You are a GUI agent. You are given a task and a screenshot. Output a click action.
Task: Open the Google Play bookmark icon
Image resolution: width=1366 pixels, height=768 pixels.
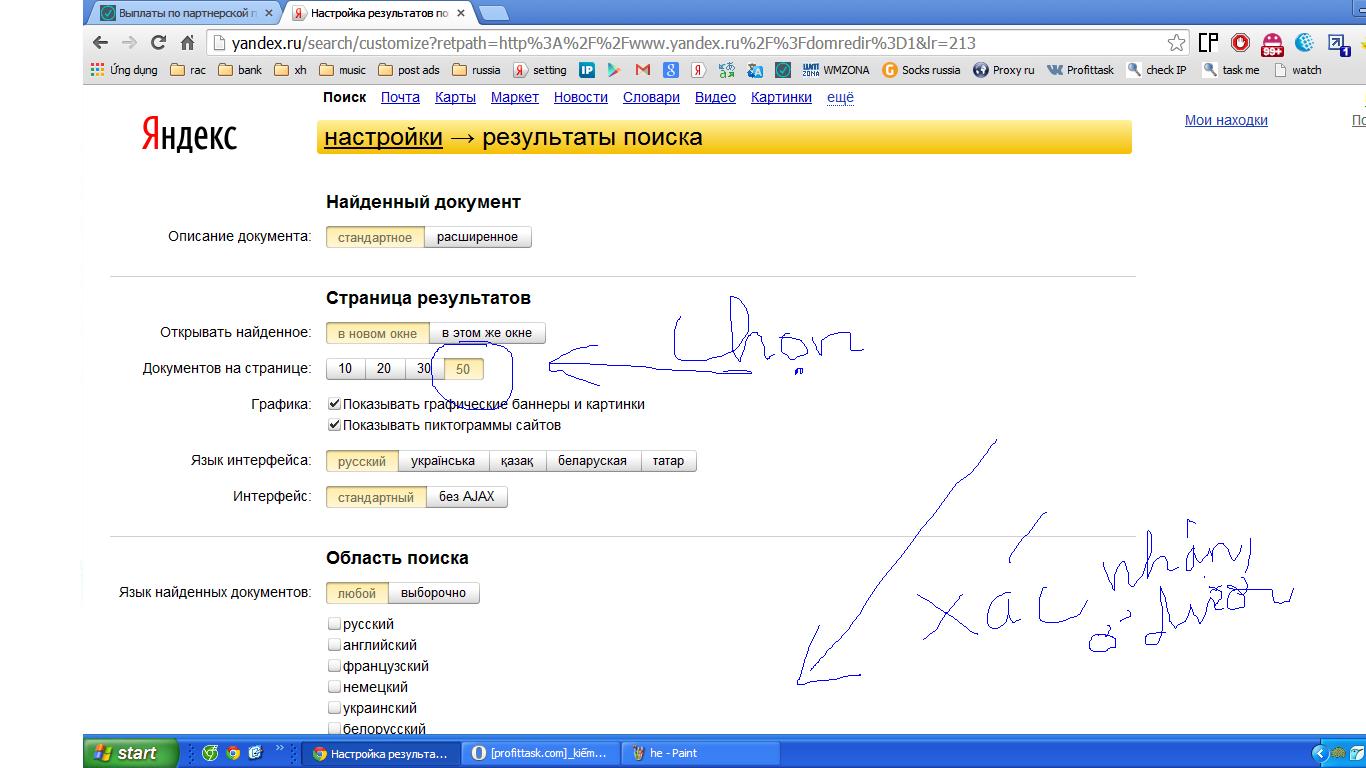pyautogui.click(x=614, y=70)
